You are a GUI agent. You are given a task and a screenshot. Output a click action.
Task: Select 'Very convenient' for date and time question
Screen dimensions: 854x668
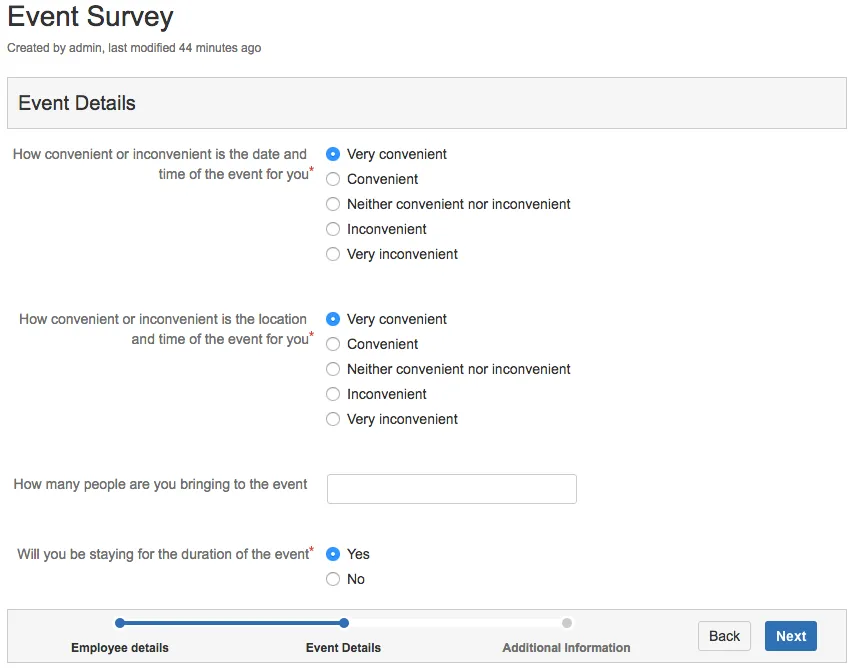pos(333,154)
